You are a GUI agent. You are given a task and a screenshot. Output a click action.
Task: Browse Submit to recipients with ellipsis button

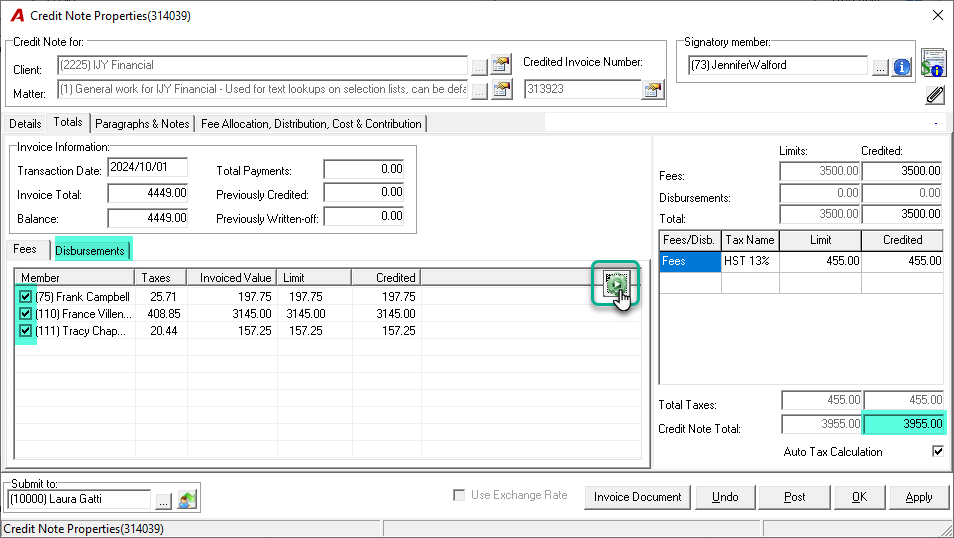click(x=163, y=501)
